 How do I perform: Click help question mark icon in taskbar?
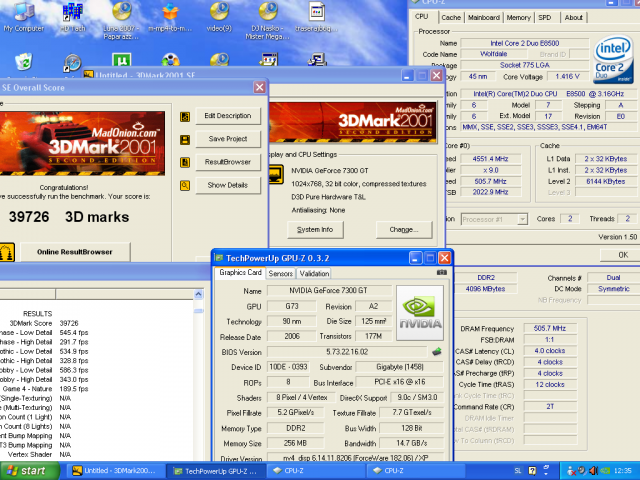(x=532, y=471)
